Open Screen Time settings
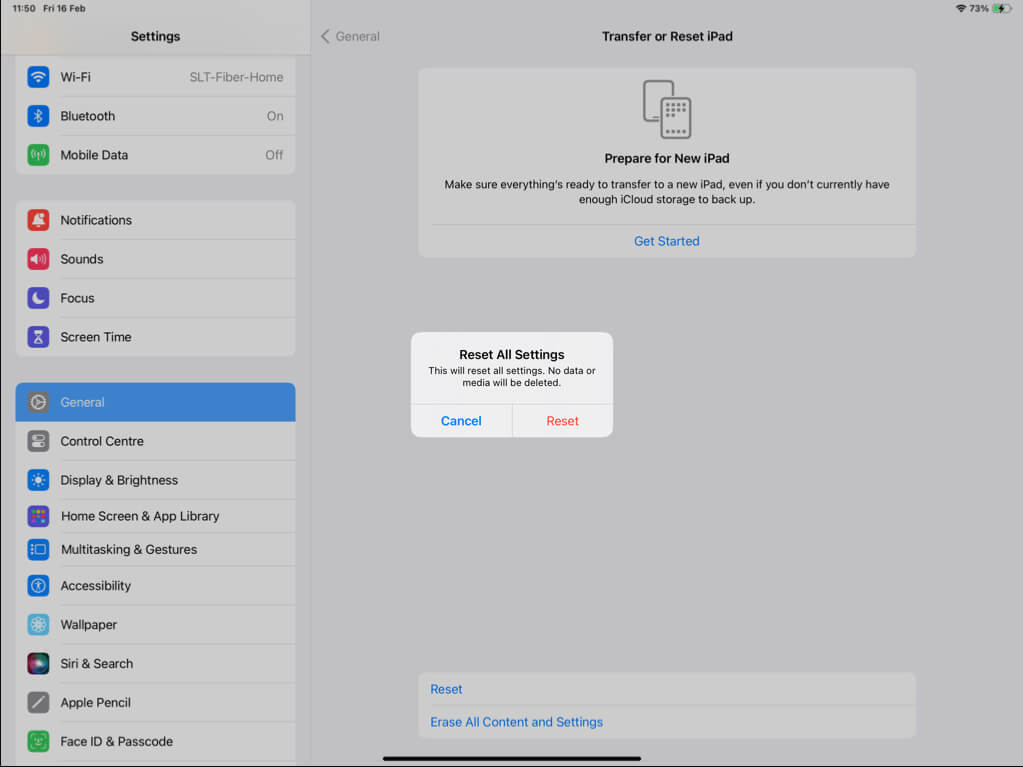The width and height of the screenshot is (1023, 767). point(155,337)
